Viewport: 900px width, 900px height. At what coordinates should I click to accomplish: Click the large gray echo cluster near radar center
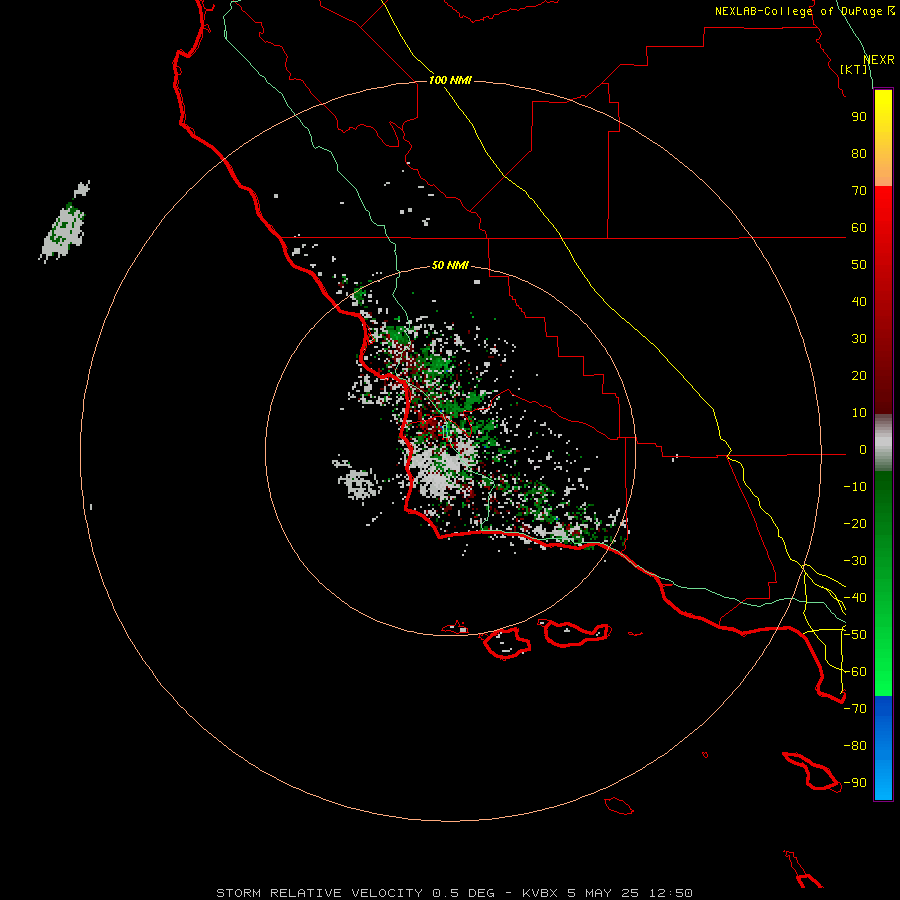click(x=441, y=468)
